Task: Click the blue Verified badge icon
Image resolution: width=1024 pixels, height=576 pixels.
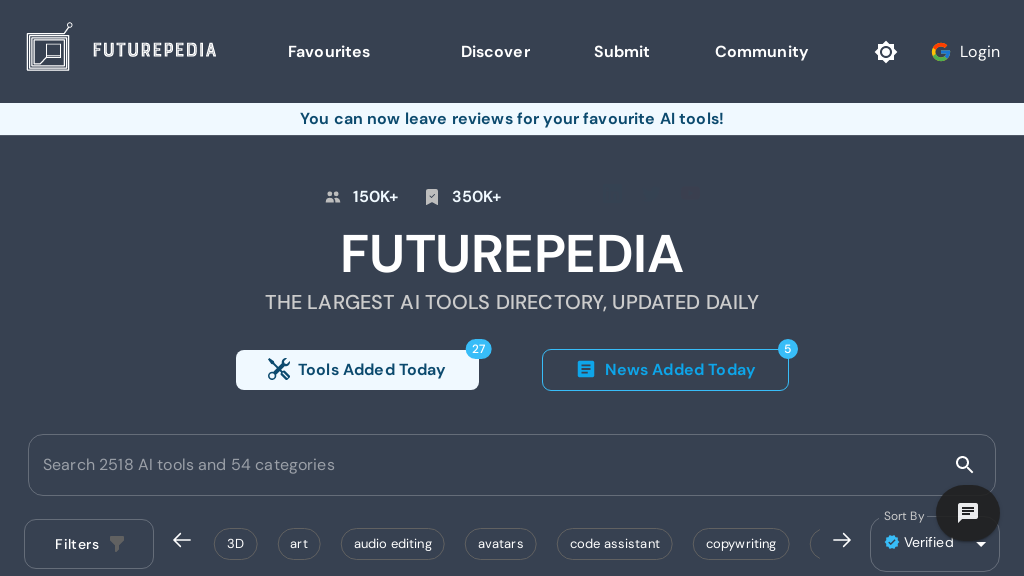Action: (x=893, y=543)
